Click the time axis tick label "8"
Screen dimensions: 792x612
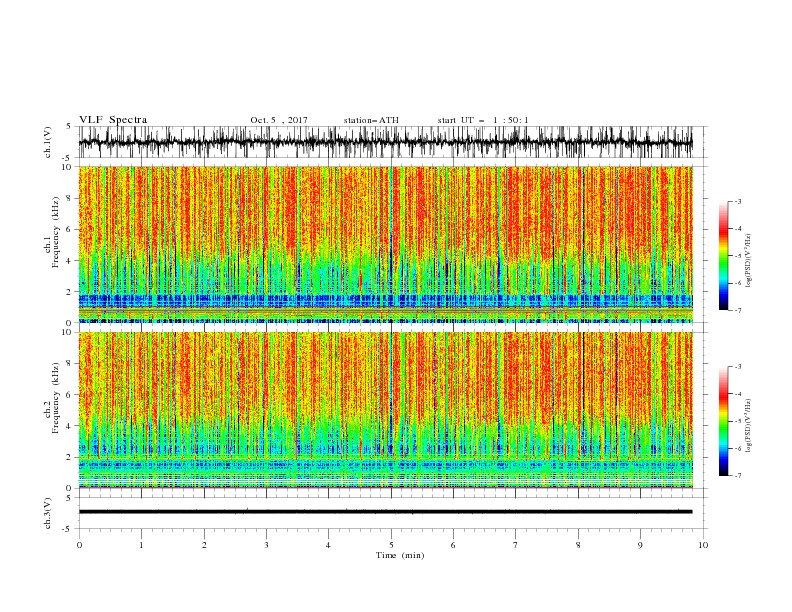[578, 545]
